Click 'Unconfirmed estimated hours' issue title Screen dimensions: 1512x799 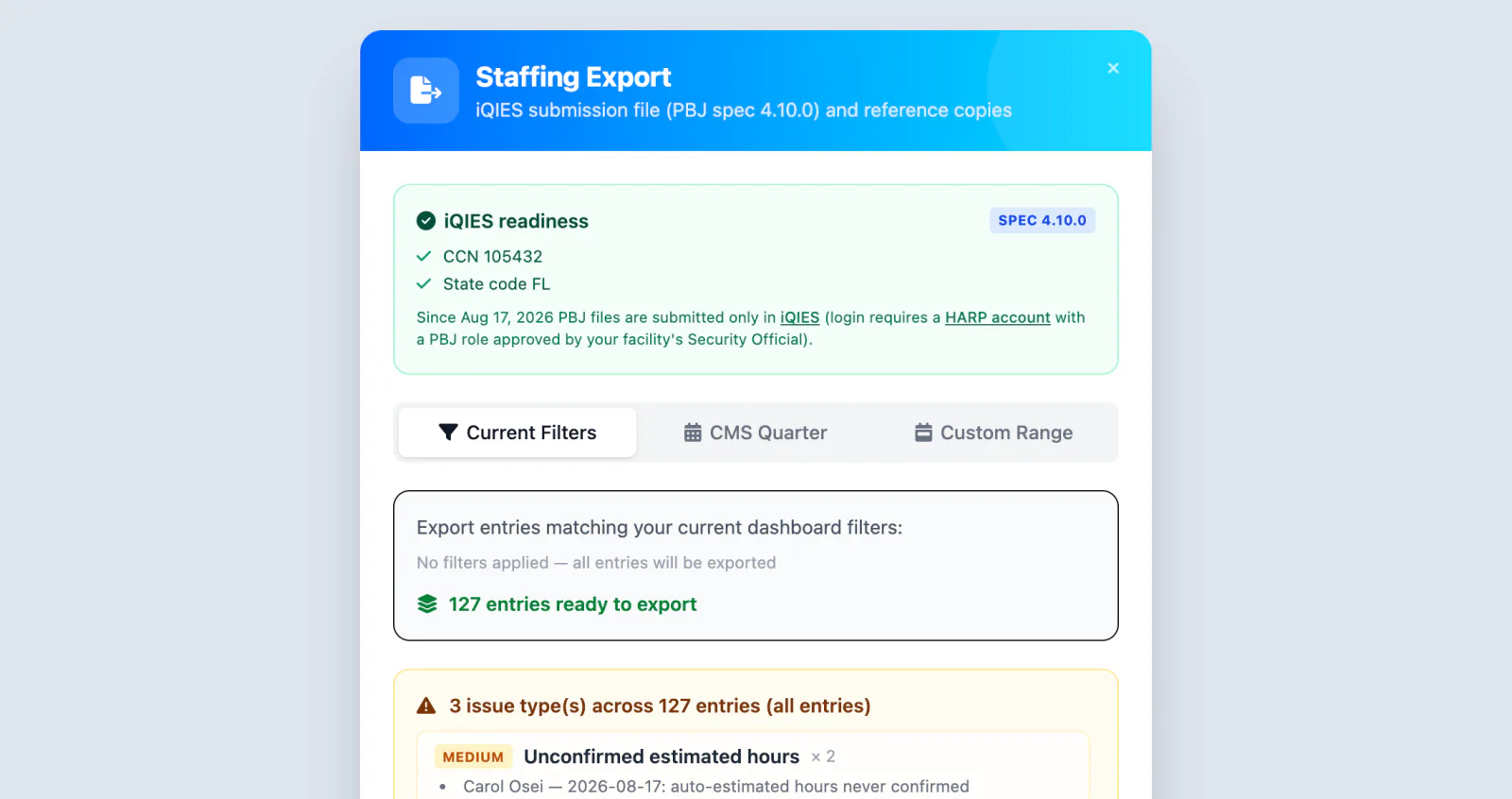tap(661, 756)
